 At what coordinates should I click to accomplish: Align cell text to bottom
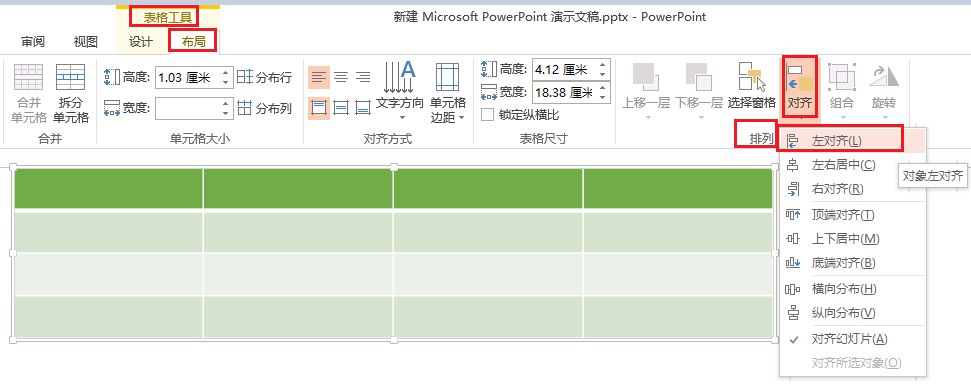pos(364,108)
